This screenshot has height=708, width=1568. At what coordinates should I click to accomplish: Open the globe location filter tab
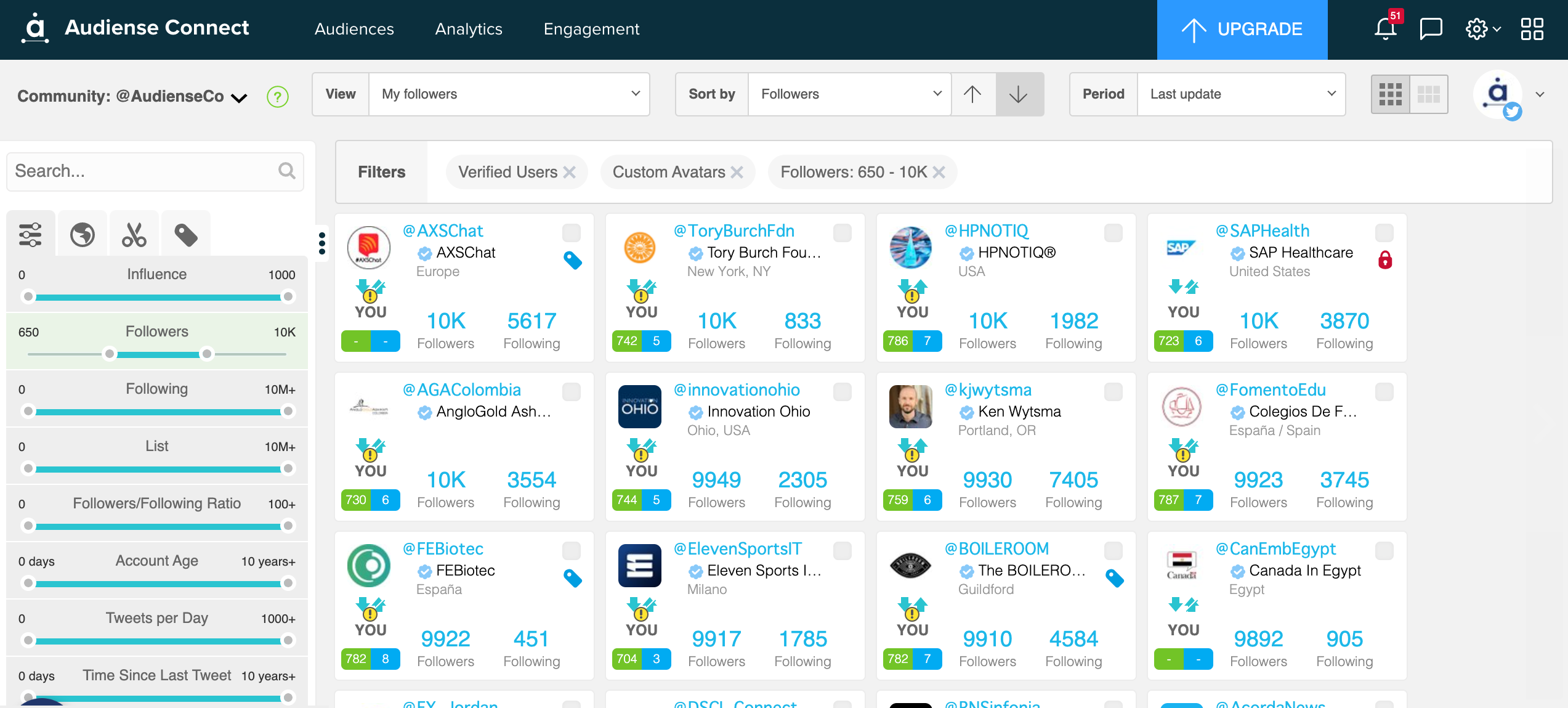click(x=83, y=234)
